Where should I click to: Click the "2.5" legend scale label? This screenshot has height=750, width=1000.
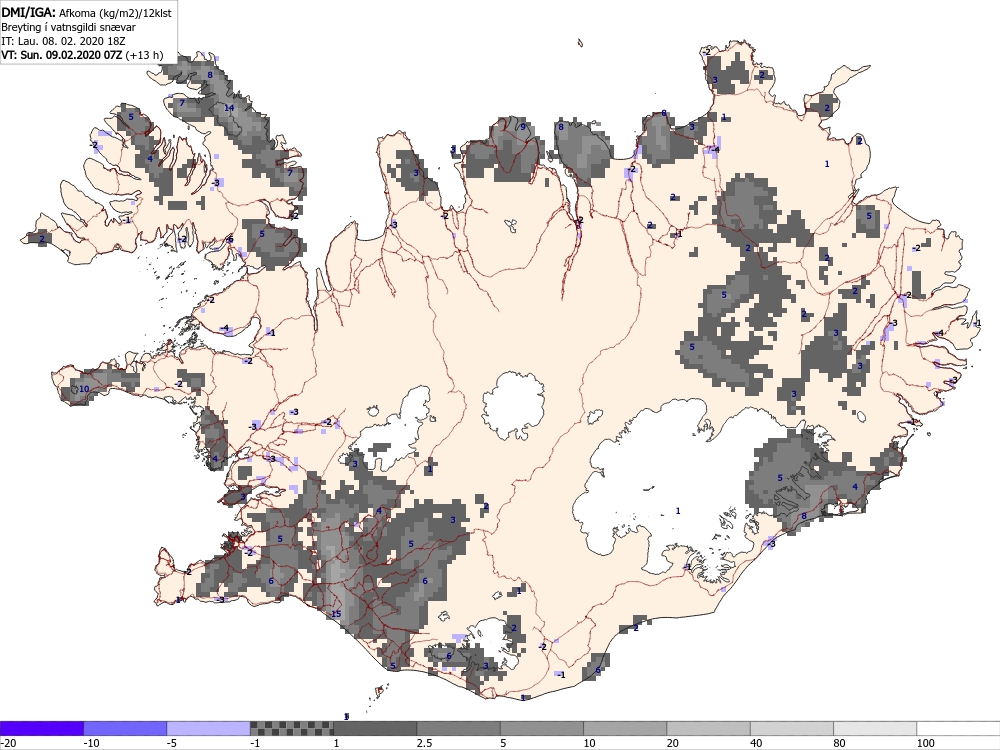pos(424,743)
